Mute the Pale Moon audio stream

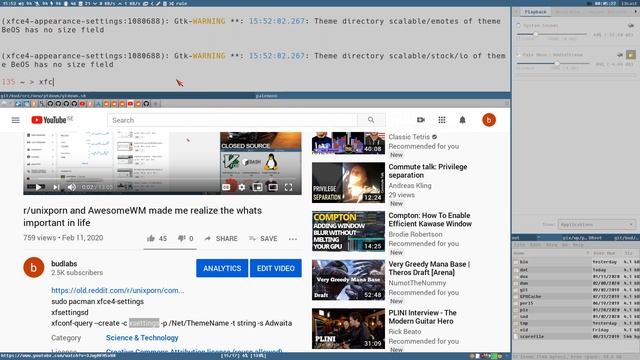point(620,54)
